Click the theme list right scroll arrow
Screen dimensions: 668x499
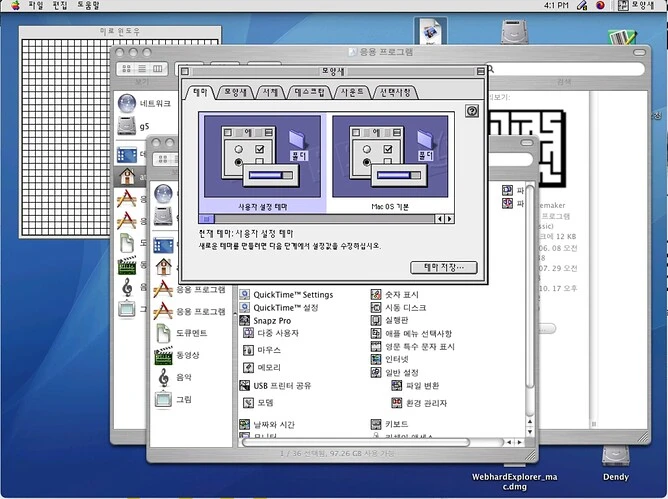(x=449, y=218)
